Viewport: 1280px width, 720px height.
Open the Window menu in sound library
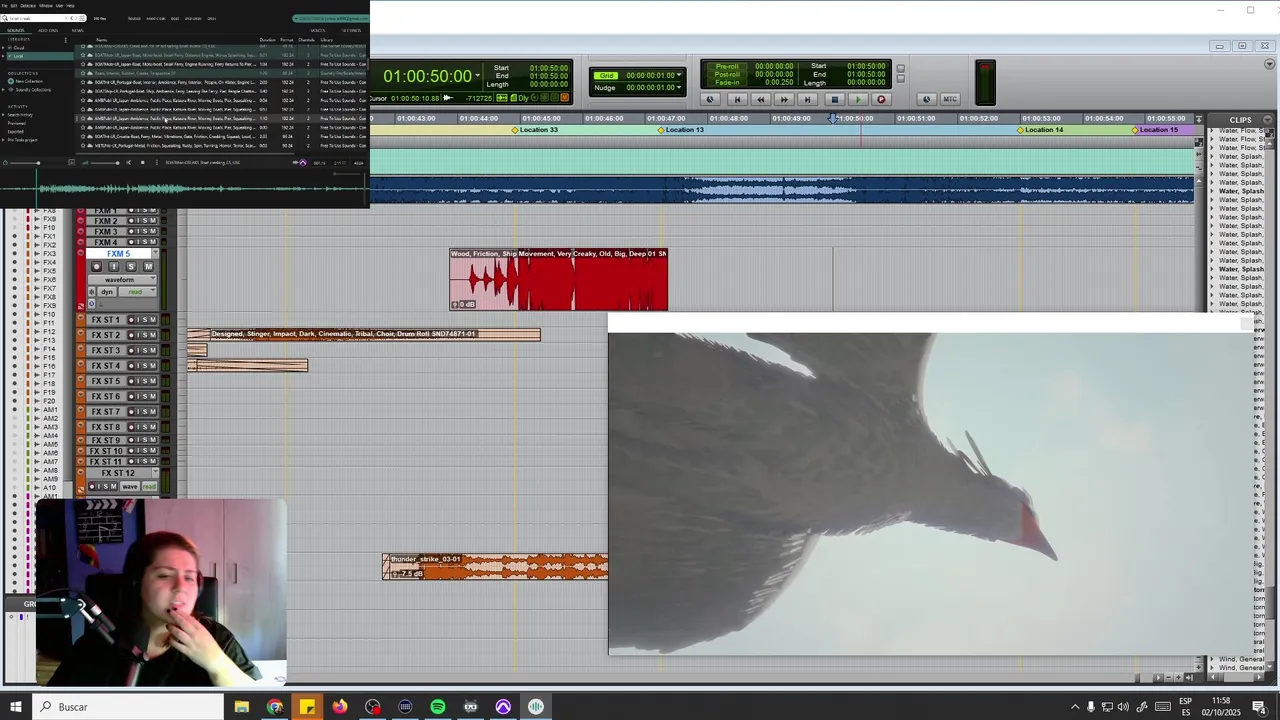46,6
